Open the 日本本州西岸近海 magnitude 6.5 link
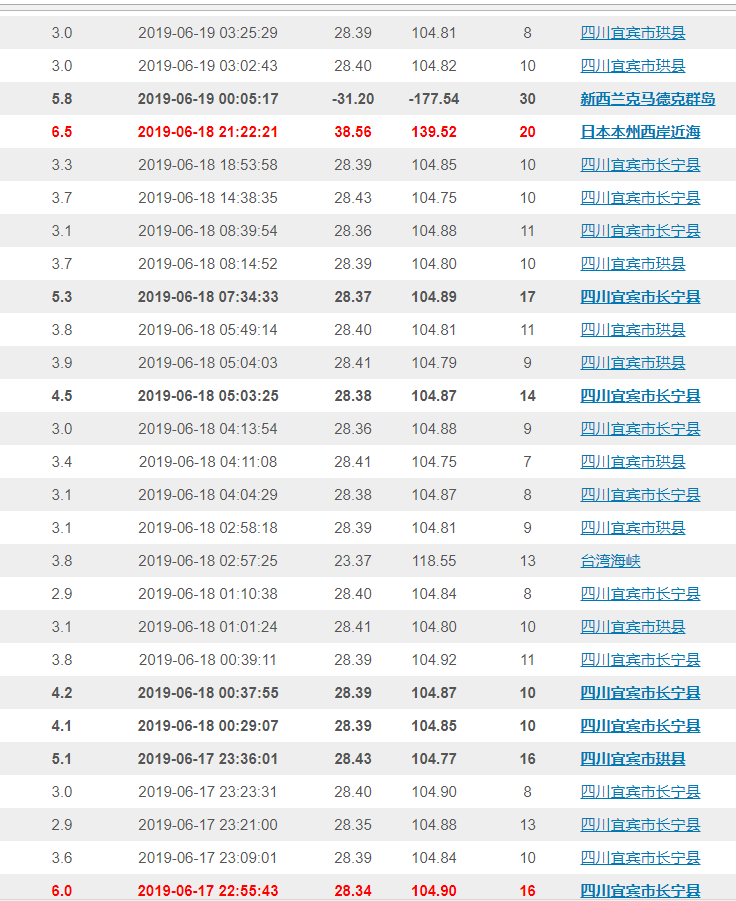Screen dimensions: 736x901 pyautogui.click(x=640, y=132)
